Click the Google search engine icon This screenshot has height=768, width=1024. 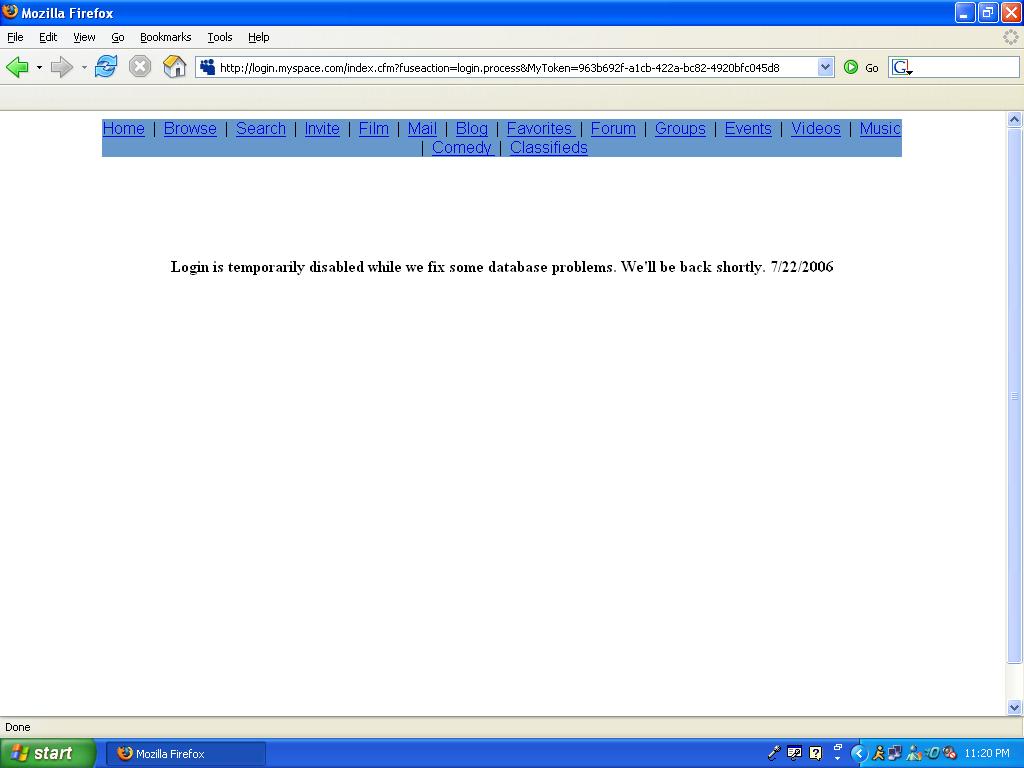click(x=901, y=67)
